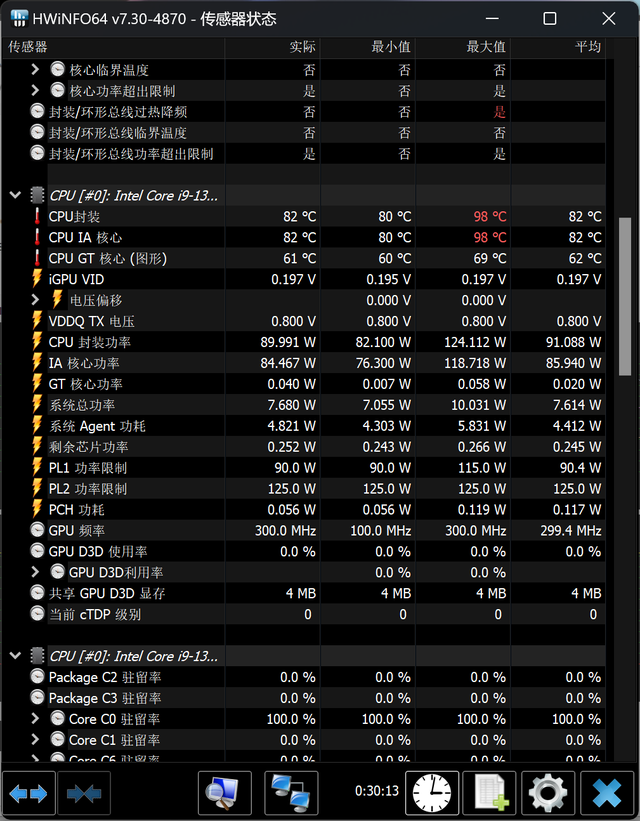640x821 pixels.
Task: Select the 封装/环形总线临界温度 row label
Action: point(118,132)
